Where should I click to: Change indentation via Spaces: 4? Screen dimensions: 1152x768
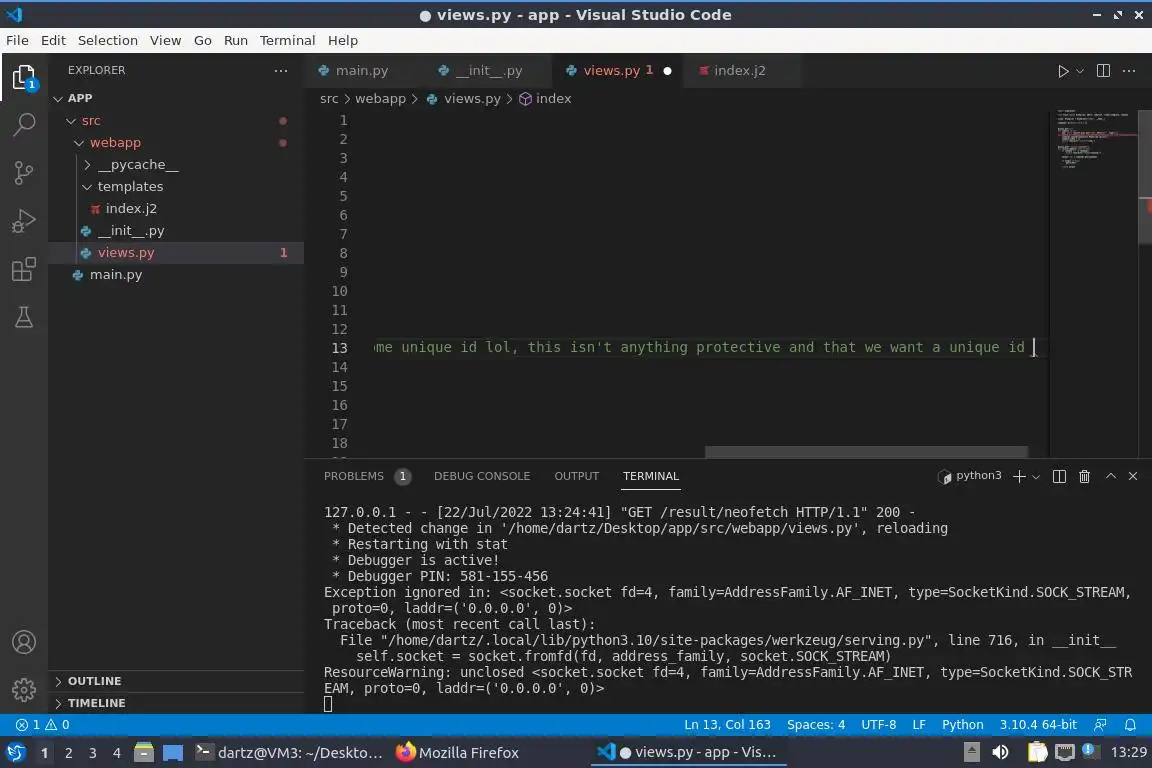pos(816,725)
